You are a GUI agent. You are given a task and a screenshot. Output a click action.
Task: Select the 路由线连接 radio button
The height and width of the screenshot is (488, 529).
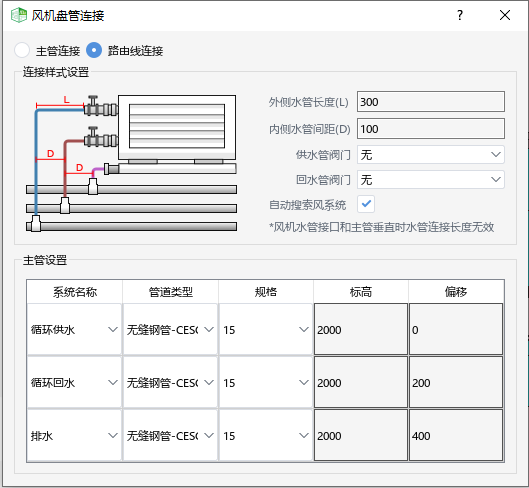94,50
